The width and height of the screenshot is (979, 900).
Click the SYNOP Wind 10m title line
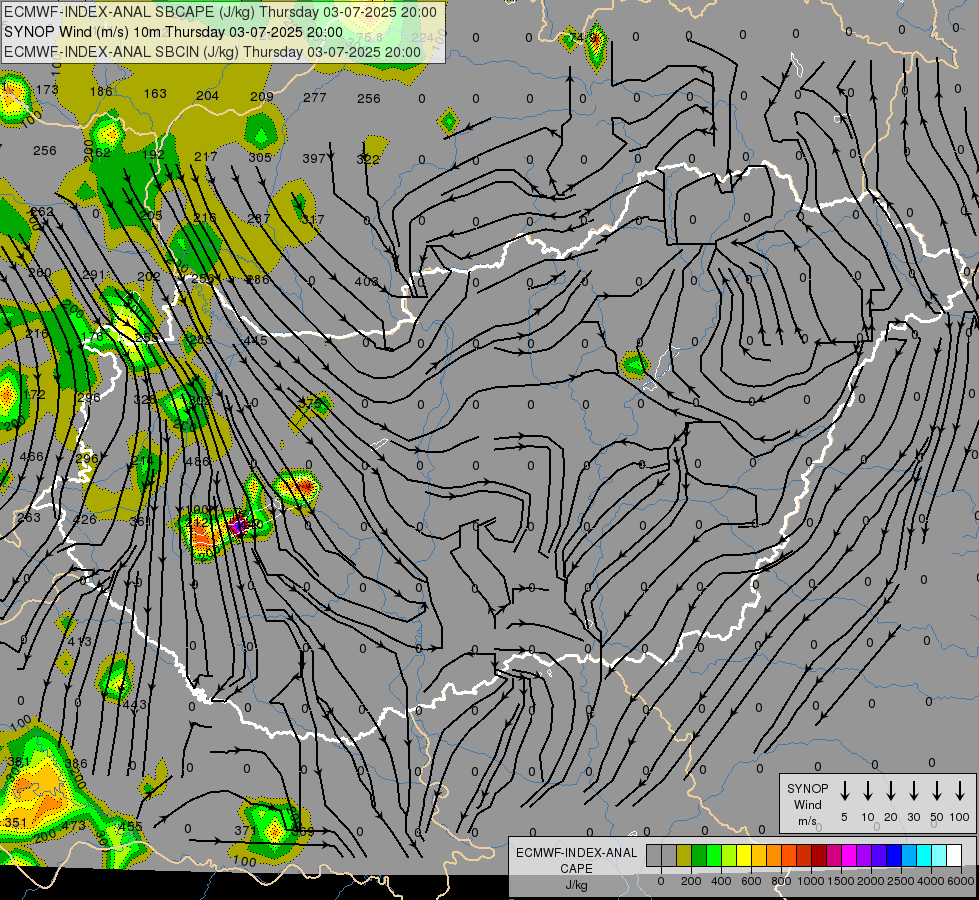[173, 32]
